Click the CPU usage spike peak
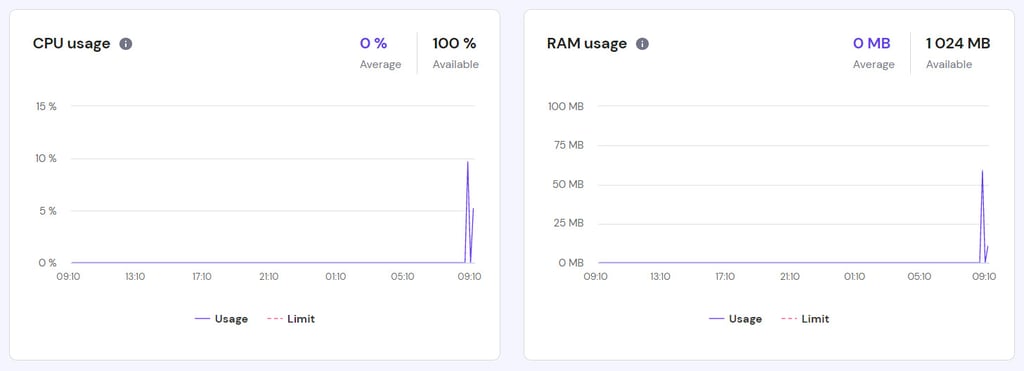This screenshot has width=1024, height=371. pos(468,162)
